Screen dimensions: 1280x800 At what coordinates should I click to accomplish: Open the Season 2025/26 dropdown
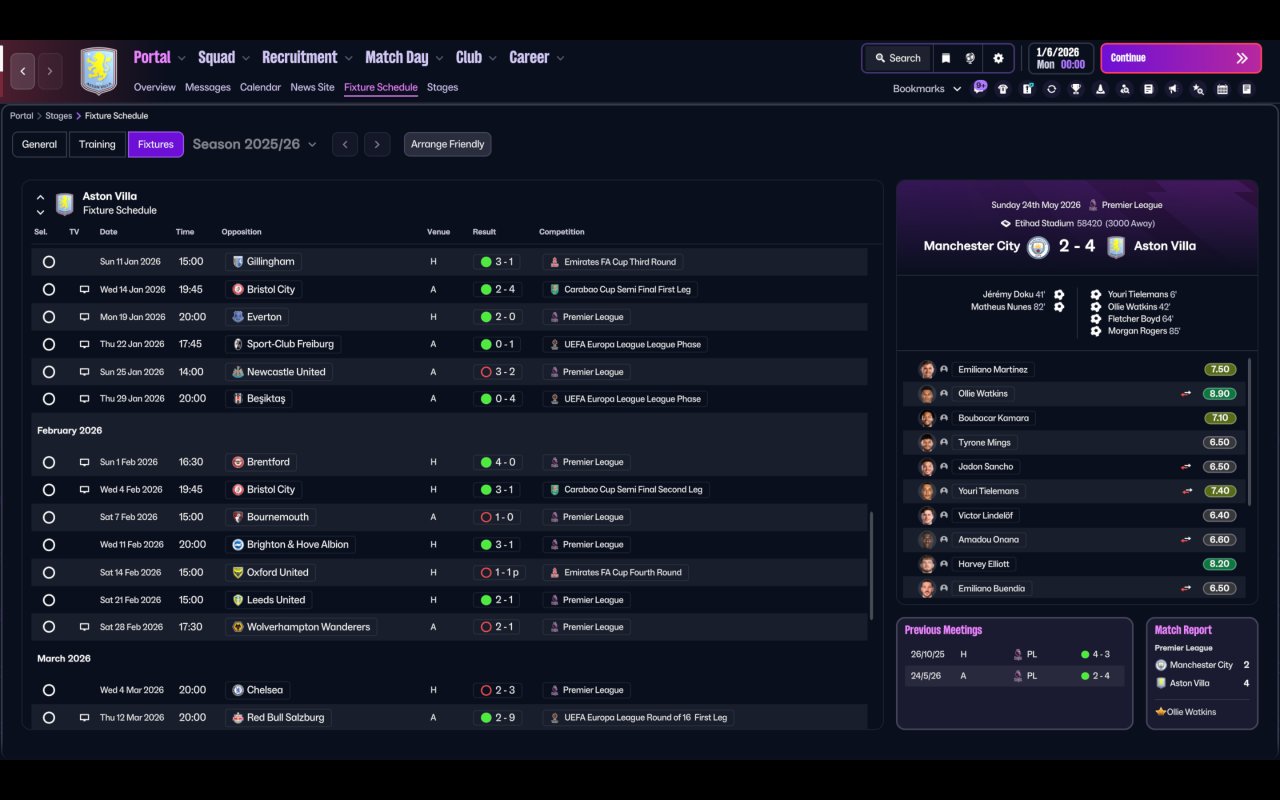[254, 144]
